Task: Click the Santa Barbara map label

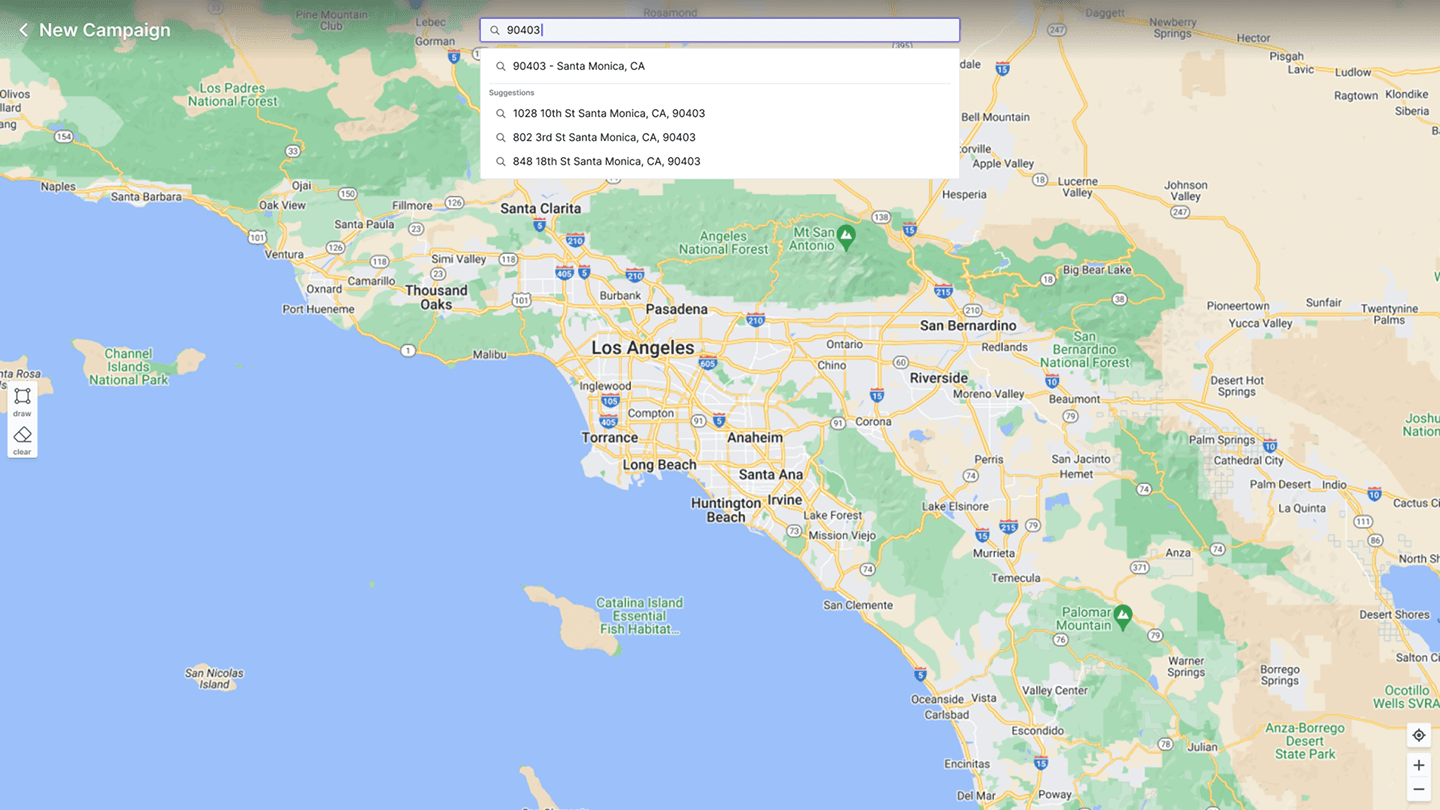Action: pyautogui.click(x=146, y=197)
